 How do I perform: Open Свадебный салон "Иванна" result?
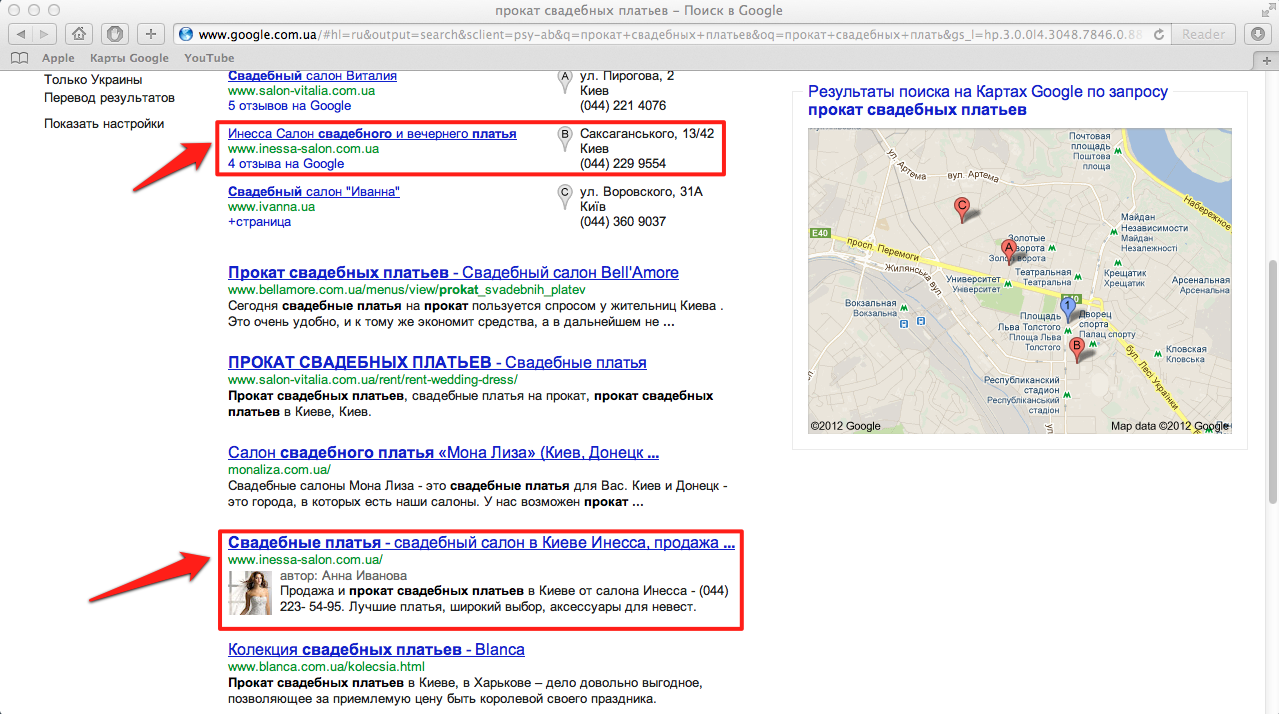[314, 192]
